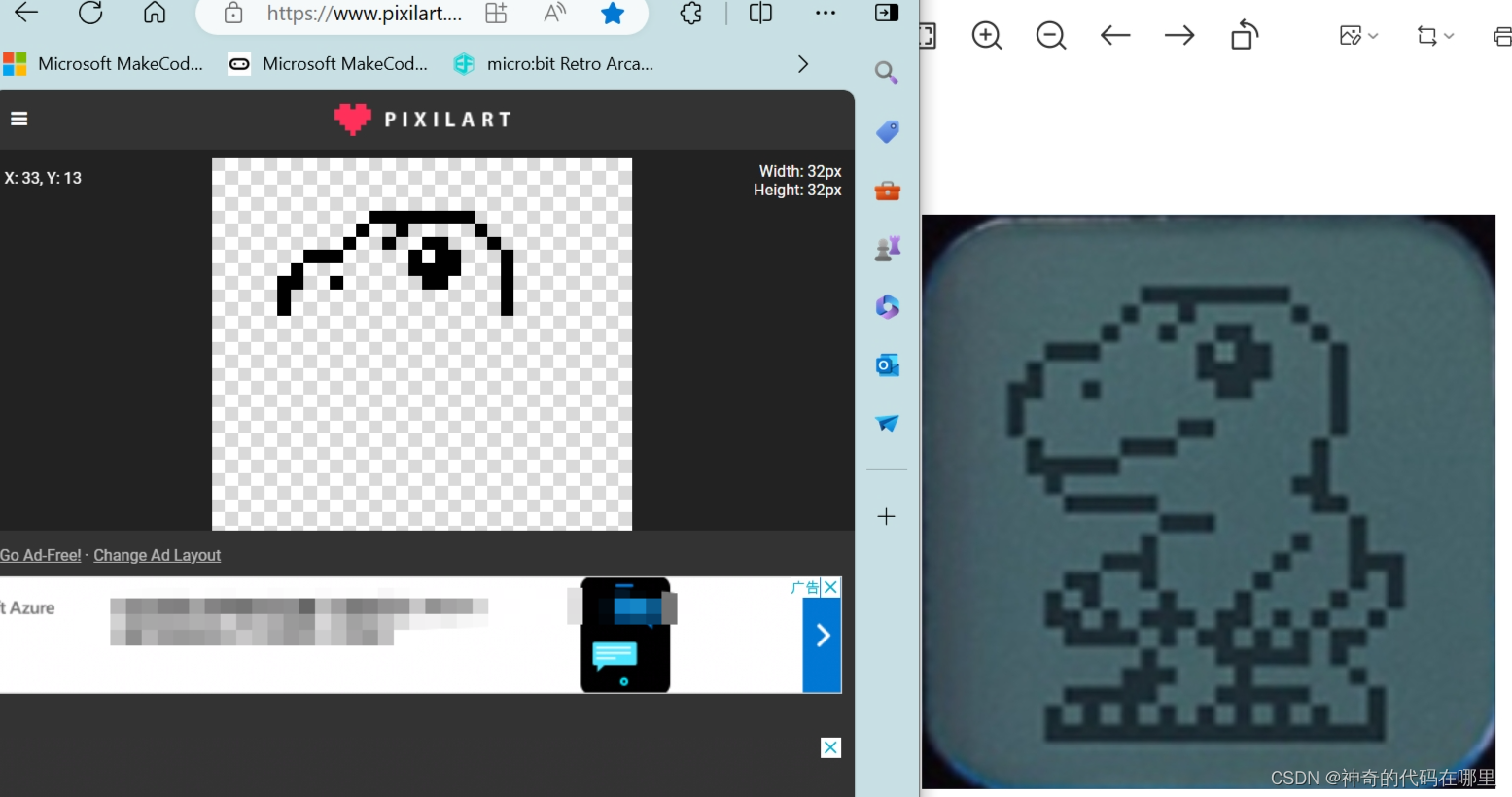Click the dinosaur pixel image in viewer
The height and width of the screenshot is (797, 1512).
tap(1209, 502)
